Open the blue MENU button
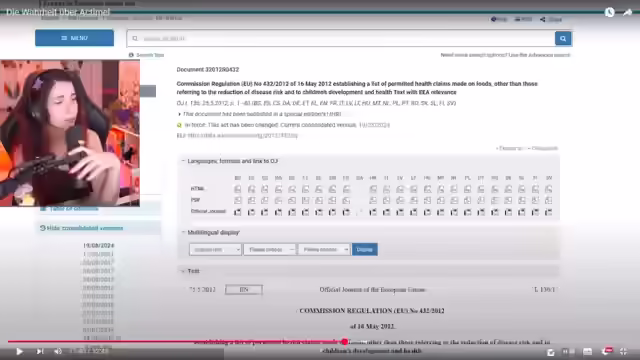The image size is (640, 360). pyautogui.click(x=74, y=38)
